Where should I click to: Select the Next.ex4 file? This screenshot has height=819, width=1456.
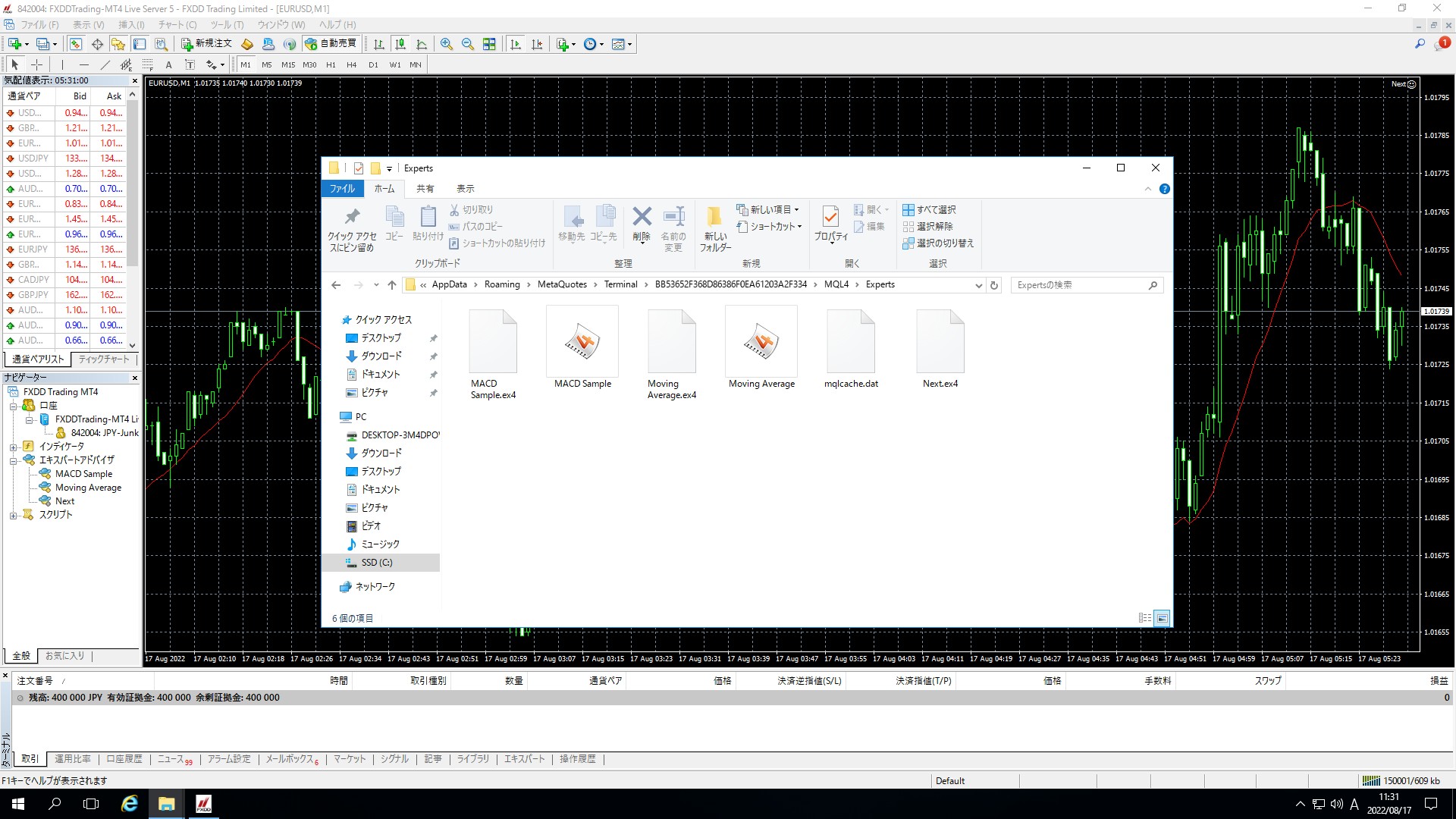coord(940,349)
